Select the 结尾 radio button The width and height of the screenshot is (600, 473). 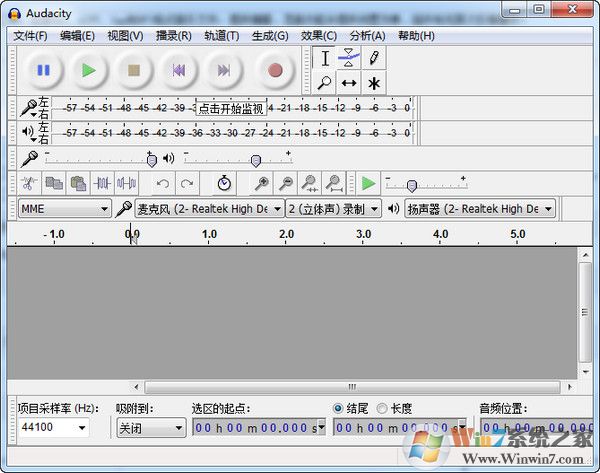tap(339, 408)
